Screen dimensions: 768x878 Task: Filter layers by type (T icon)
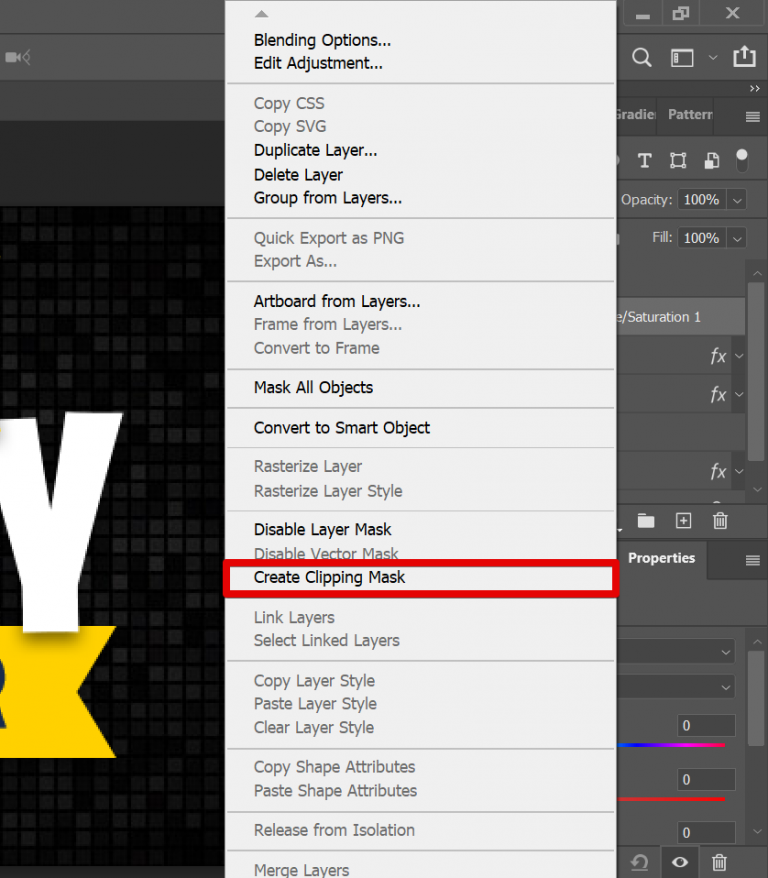point(645,161)
